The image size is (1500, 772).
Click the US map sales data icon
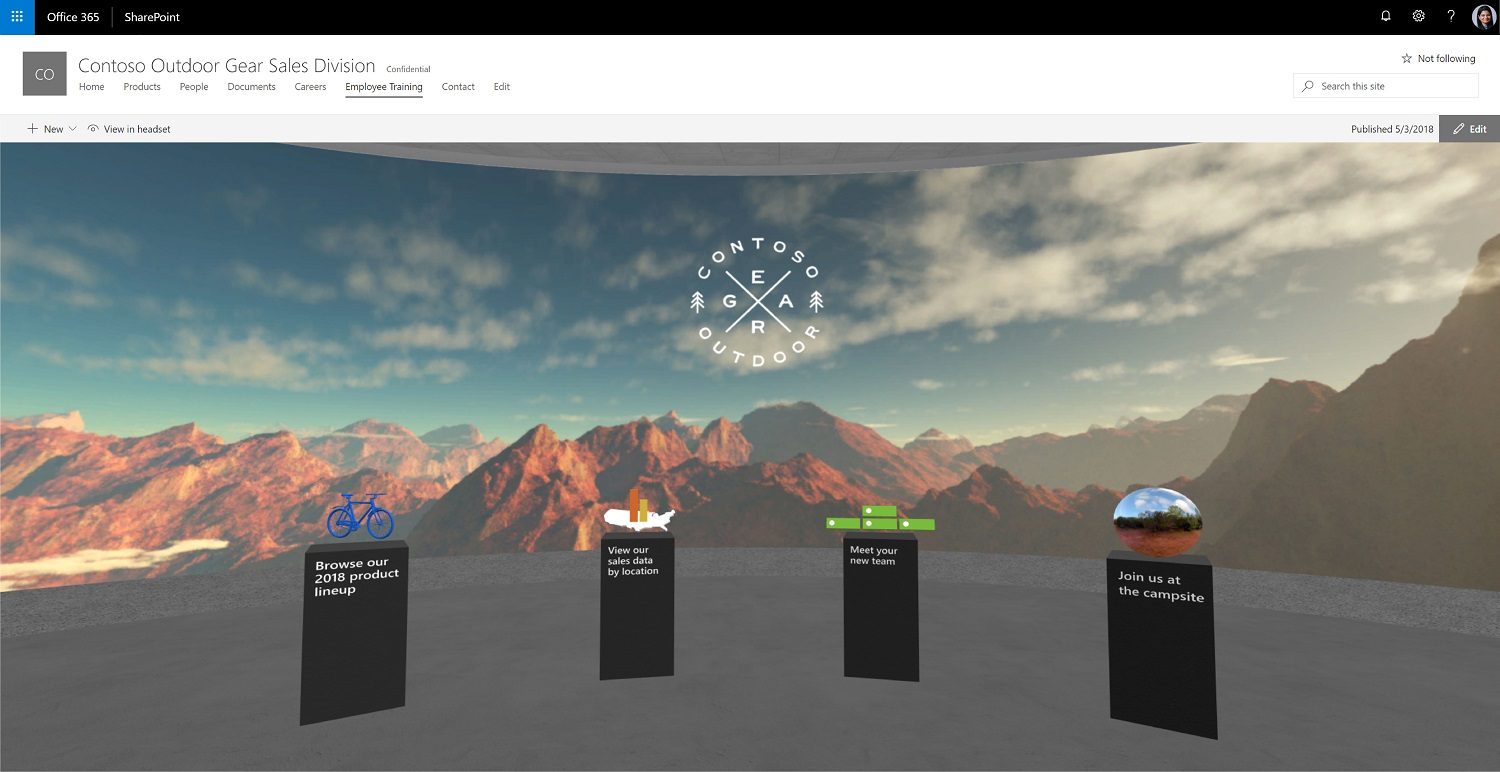pyautogui.click(x=640, y=515)
